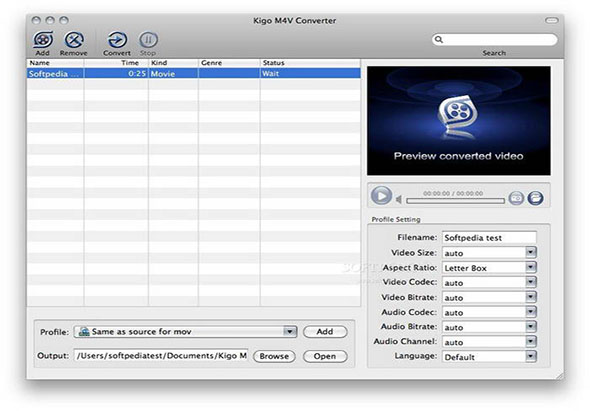Click the Search field
The width and height of the screenshot is (590, 411).
pyautogui.click(x=494, y=39)
